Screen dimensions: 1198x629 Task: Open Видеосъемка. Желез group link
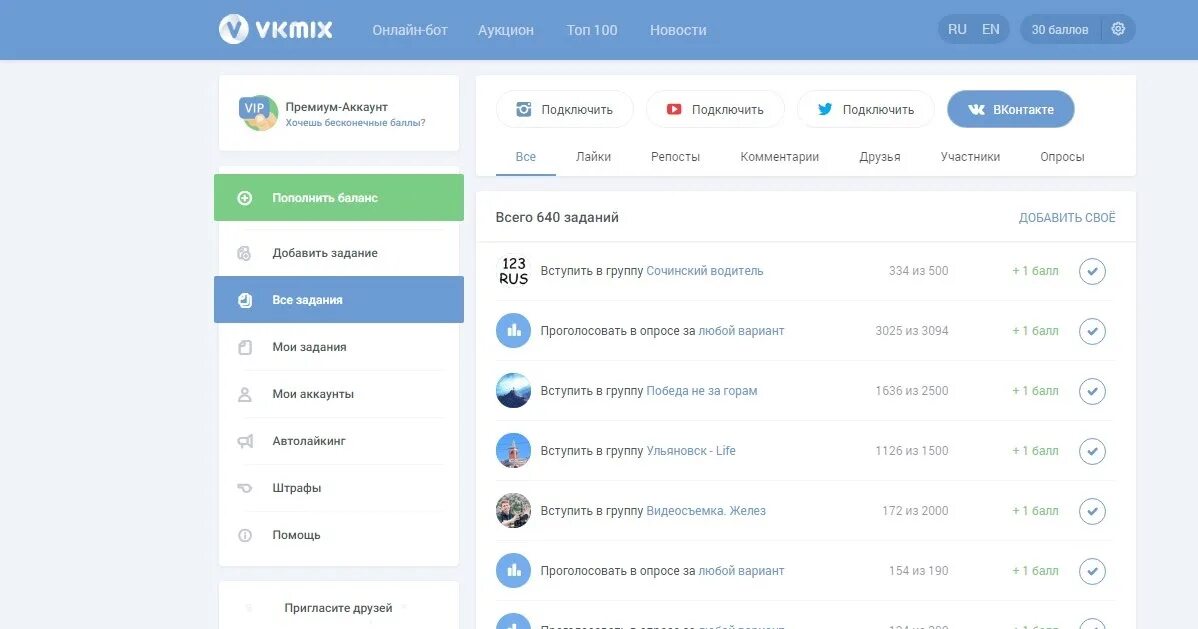pyautogui.click(x=706, y=511)
